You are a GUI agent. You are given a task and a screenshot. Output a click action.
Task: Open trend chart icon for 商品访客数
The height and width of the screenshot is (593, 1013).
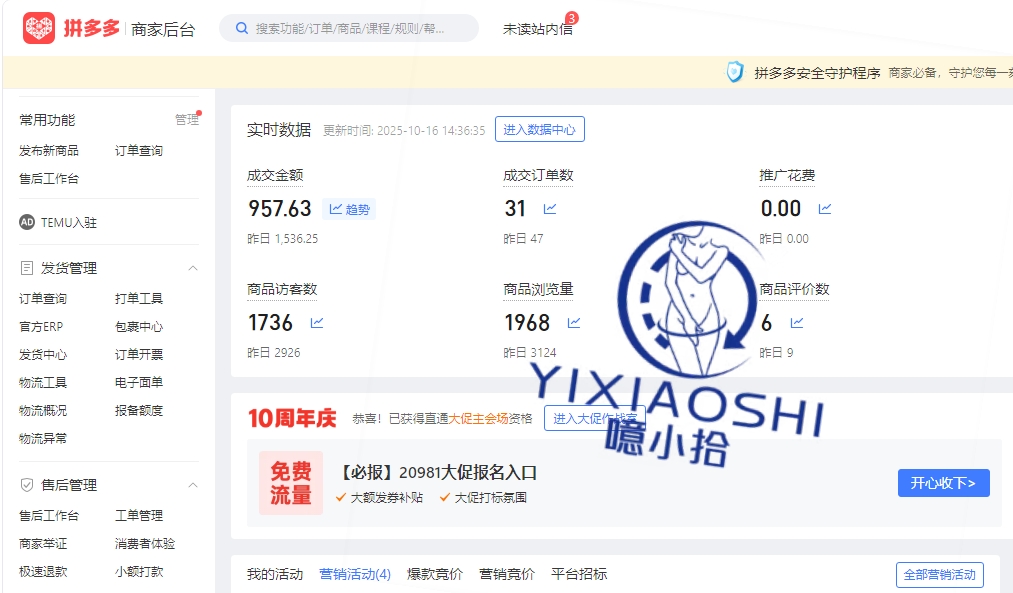tap(317, 323)
